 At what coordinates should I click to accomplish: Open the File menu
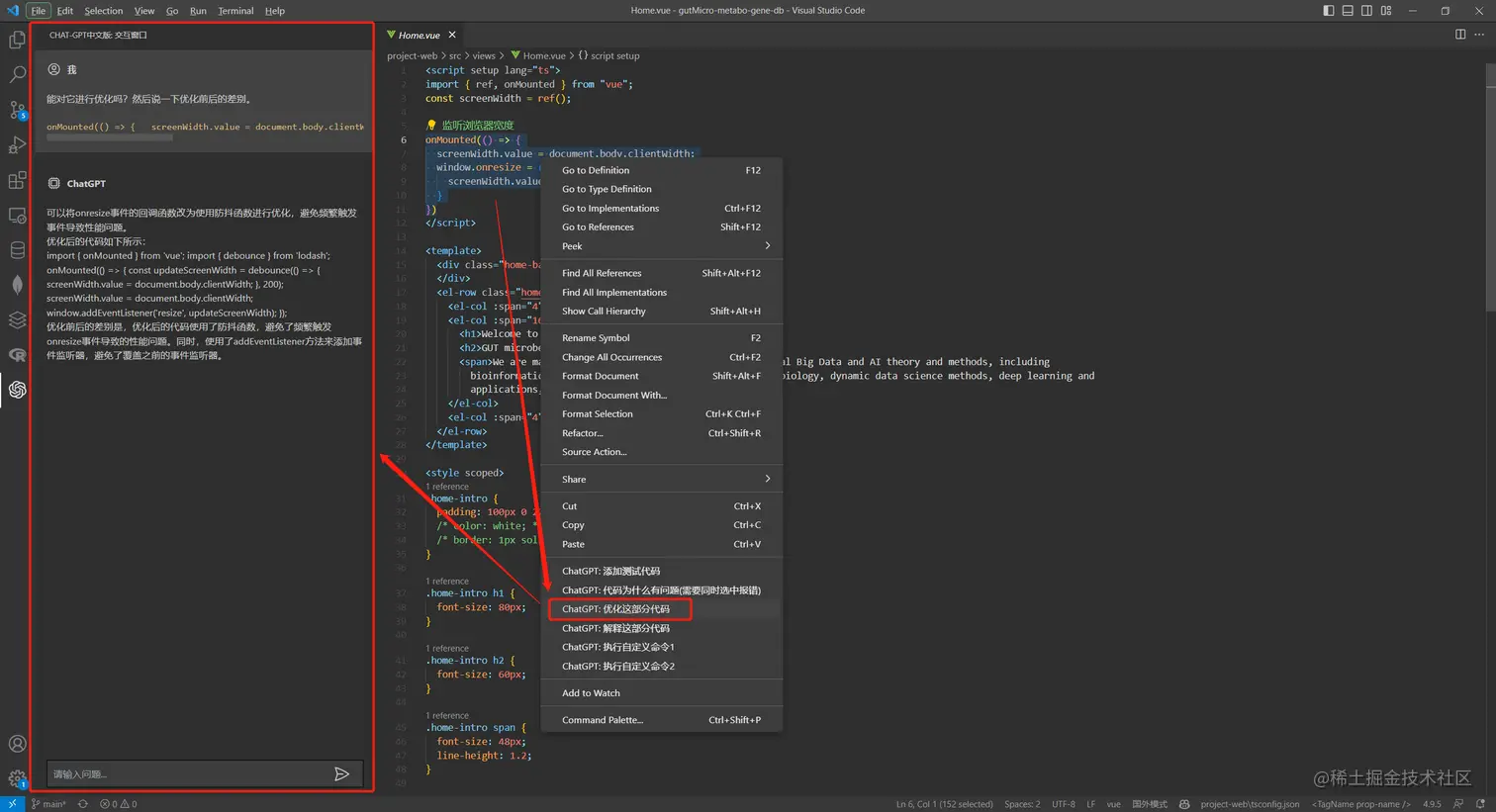click(38, 11)
